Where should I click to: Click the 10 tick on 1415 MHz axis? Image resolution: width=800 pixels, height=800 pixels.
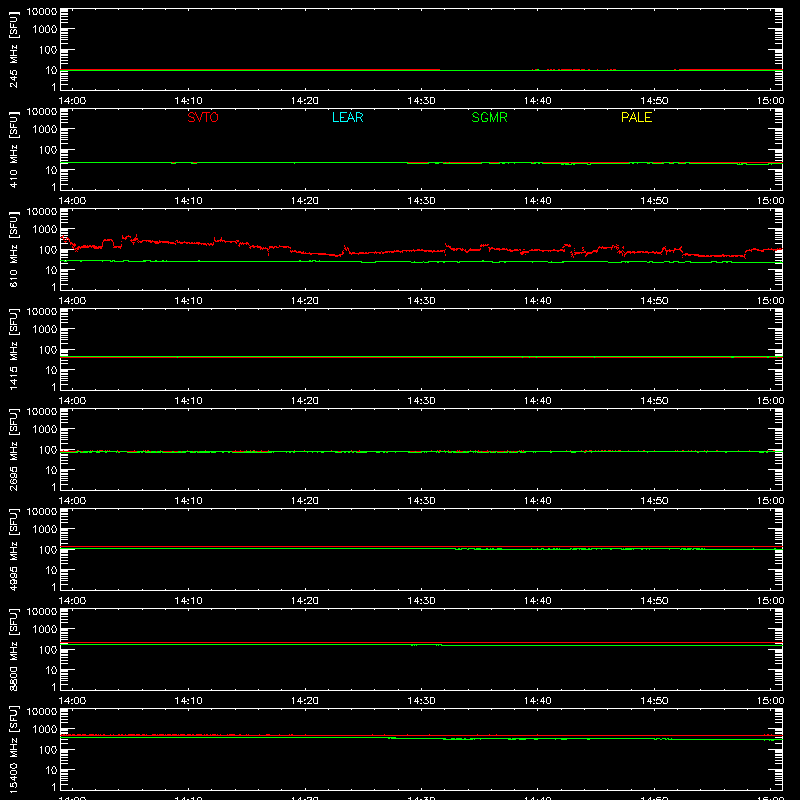pos(51,370)
